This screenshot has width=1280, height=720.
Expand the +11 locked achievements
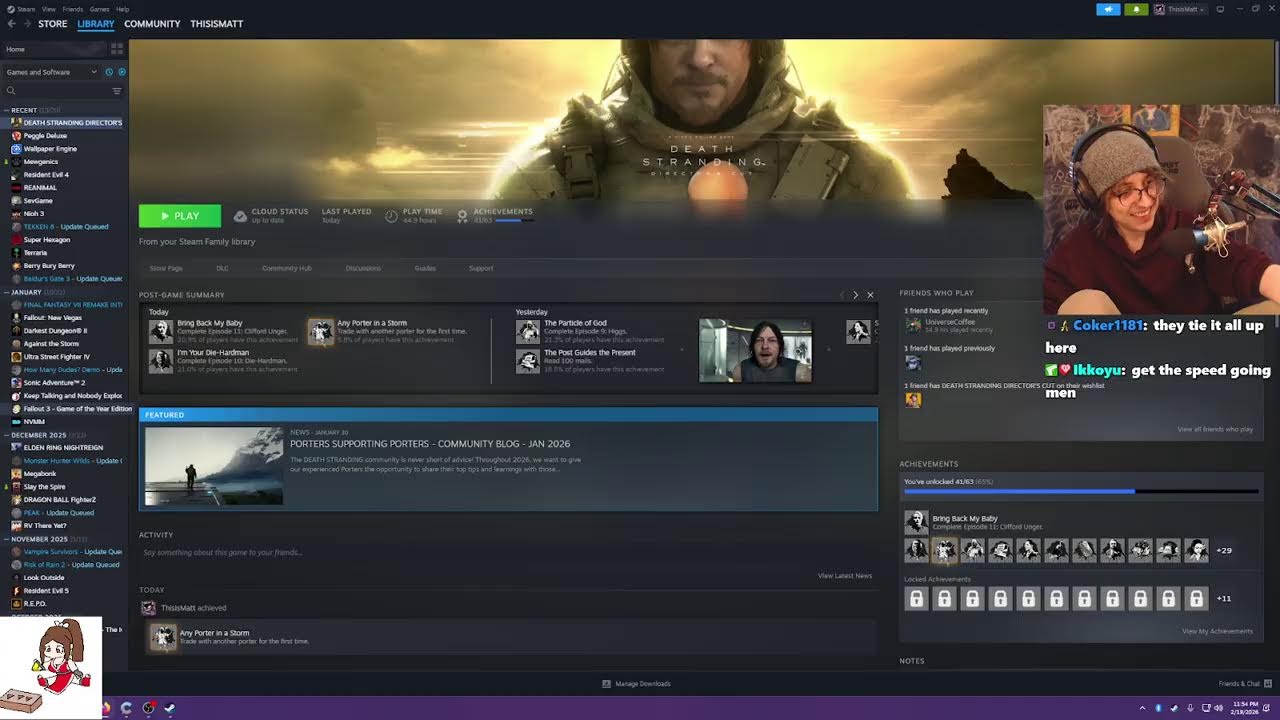[x=1224, y=598]
